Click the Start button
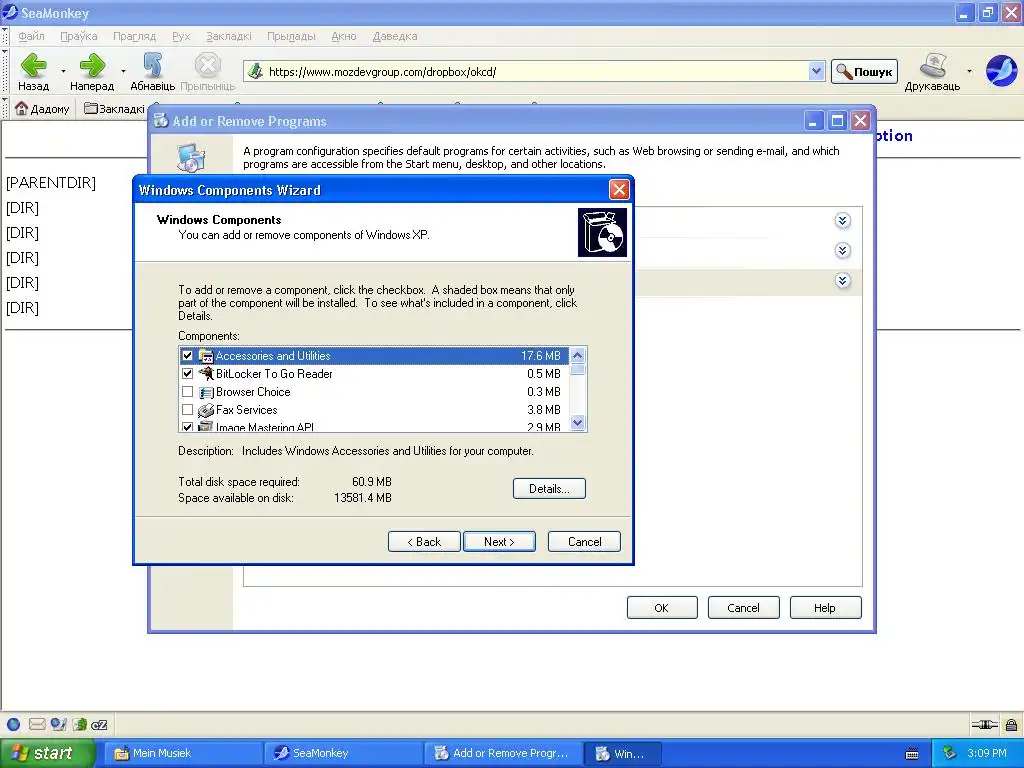Image resolution: width=1024 pixels, height=768 pixels. click(47, 754)
